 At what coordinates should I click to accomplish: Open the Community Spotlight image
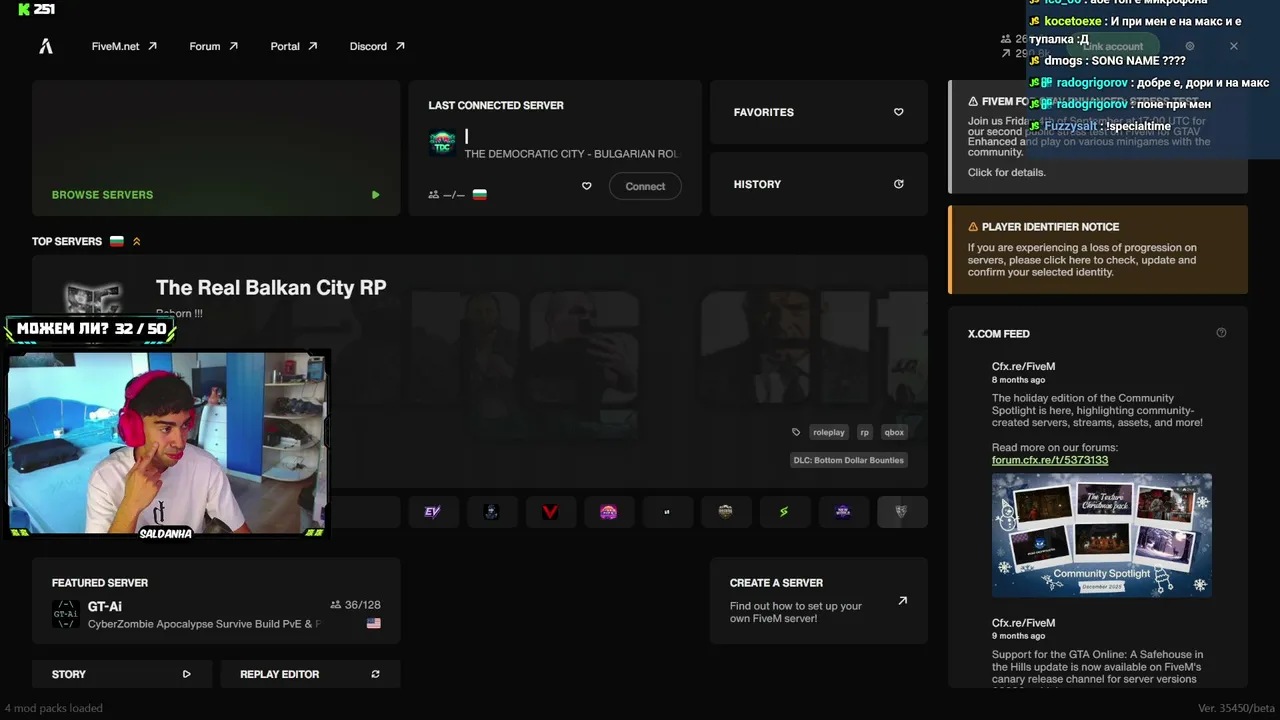pos(1102,535)
